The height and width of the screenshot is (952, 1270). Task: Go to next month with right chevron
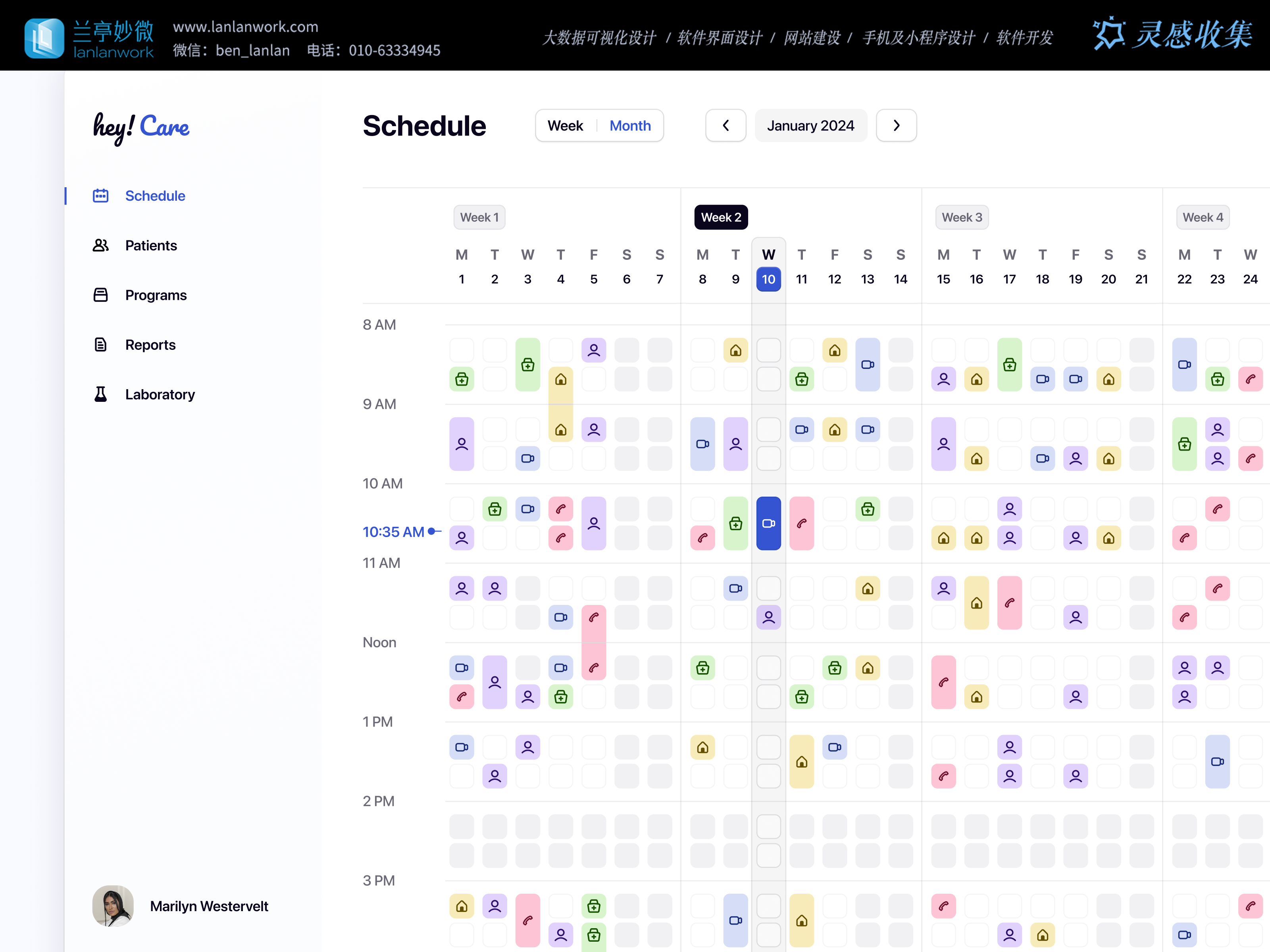pyautogui.click(x=896, y=126)
